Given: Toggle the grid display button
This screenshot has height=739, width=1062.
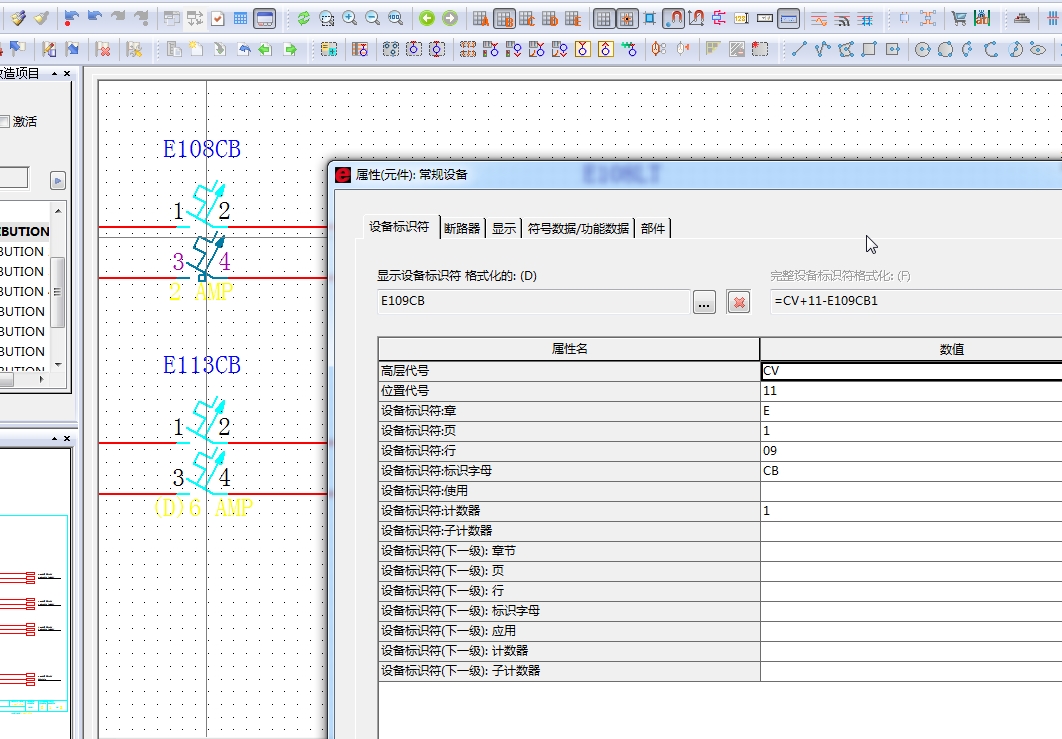Looking at the screenshot, I should click(604, 18).
